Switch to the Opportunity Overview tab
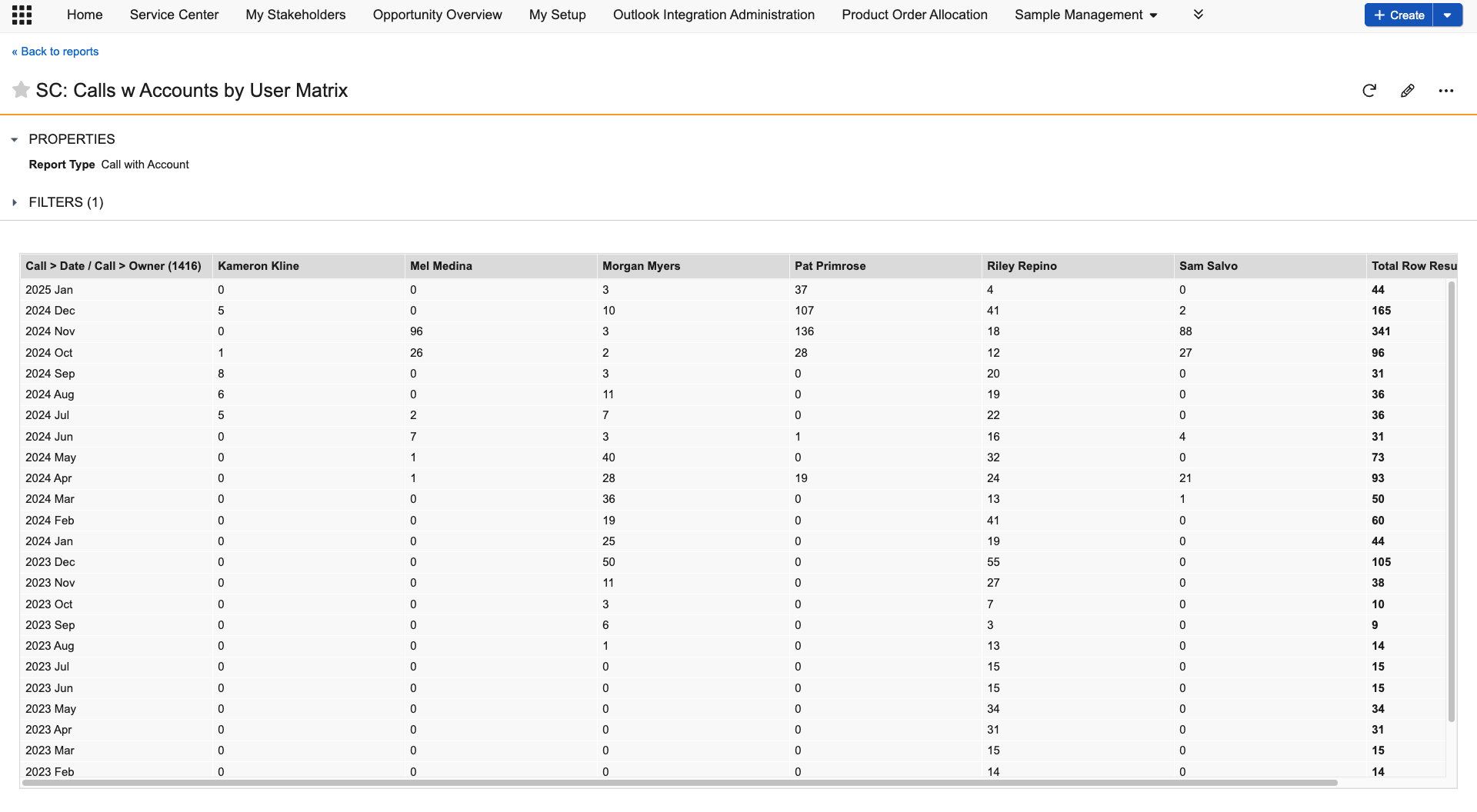This screenshot has width=1477, height=812. [x=437, y=15]
